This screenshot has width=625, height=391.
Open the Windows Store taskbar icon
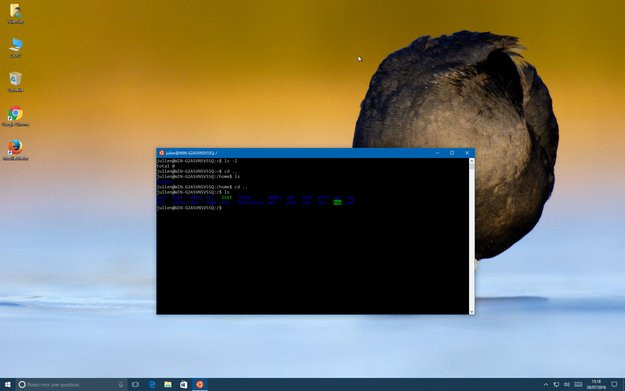coord(184,385)
